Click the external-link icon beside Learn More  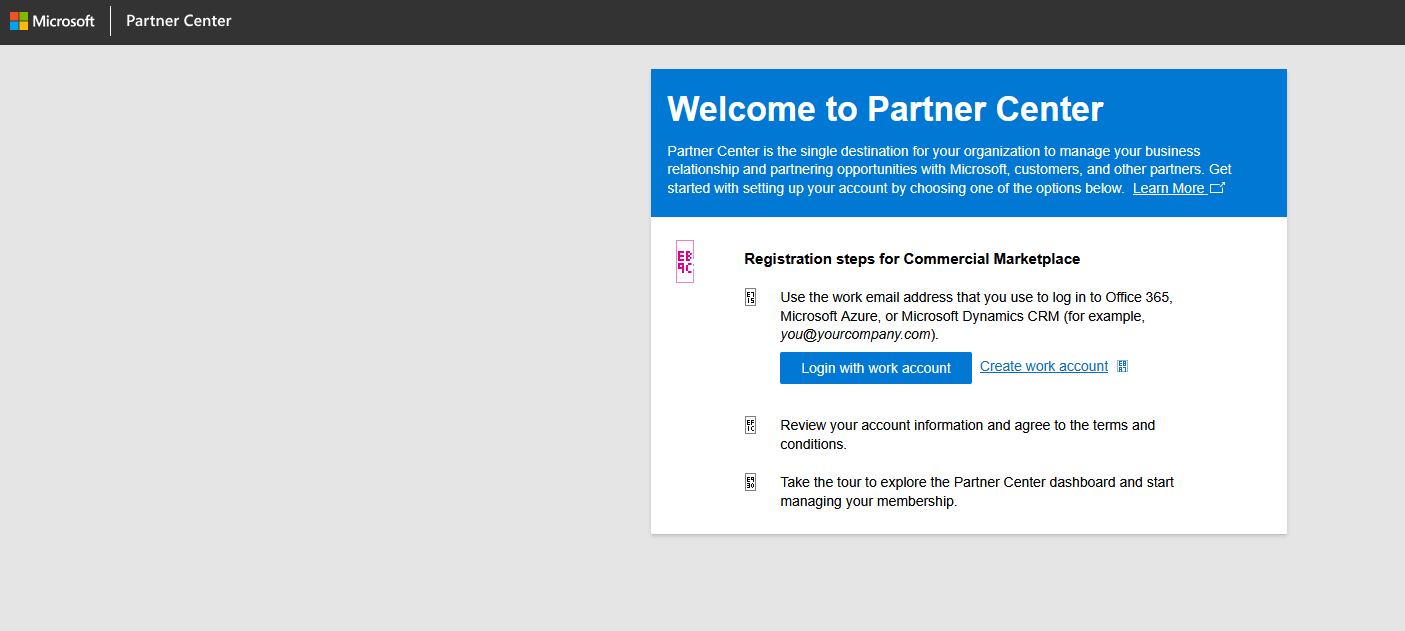tap(1217, 188)
